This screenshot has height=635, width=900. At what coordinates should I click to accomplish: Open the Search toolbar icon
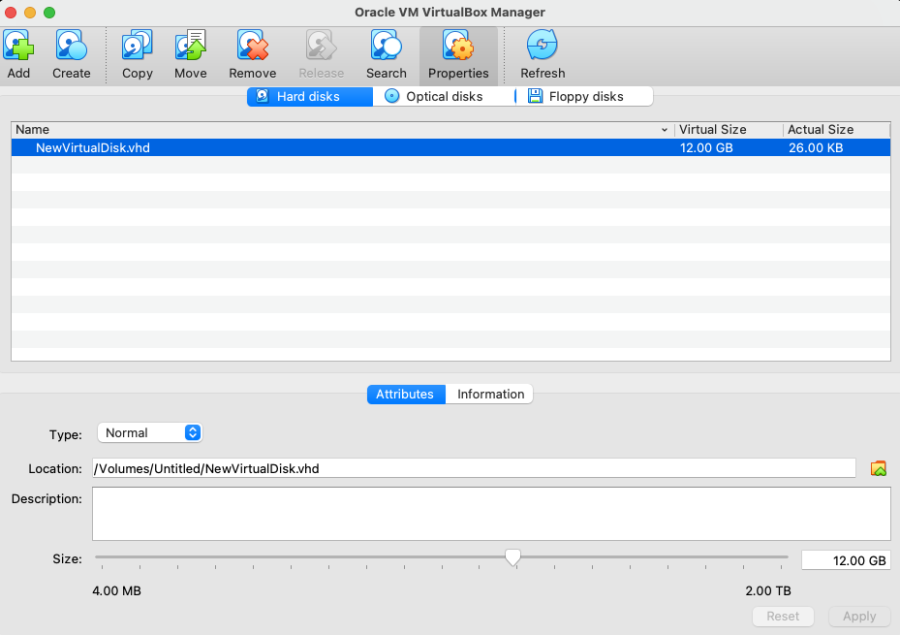point(386,45)
